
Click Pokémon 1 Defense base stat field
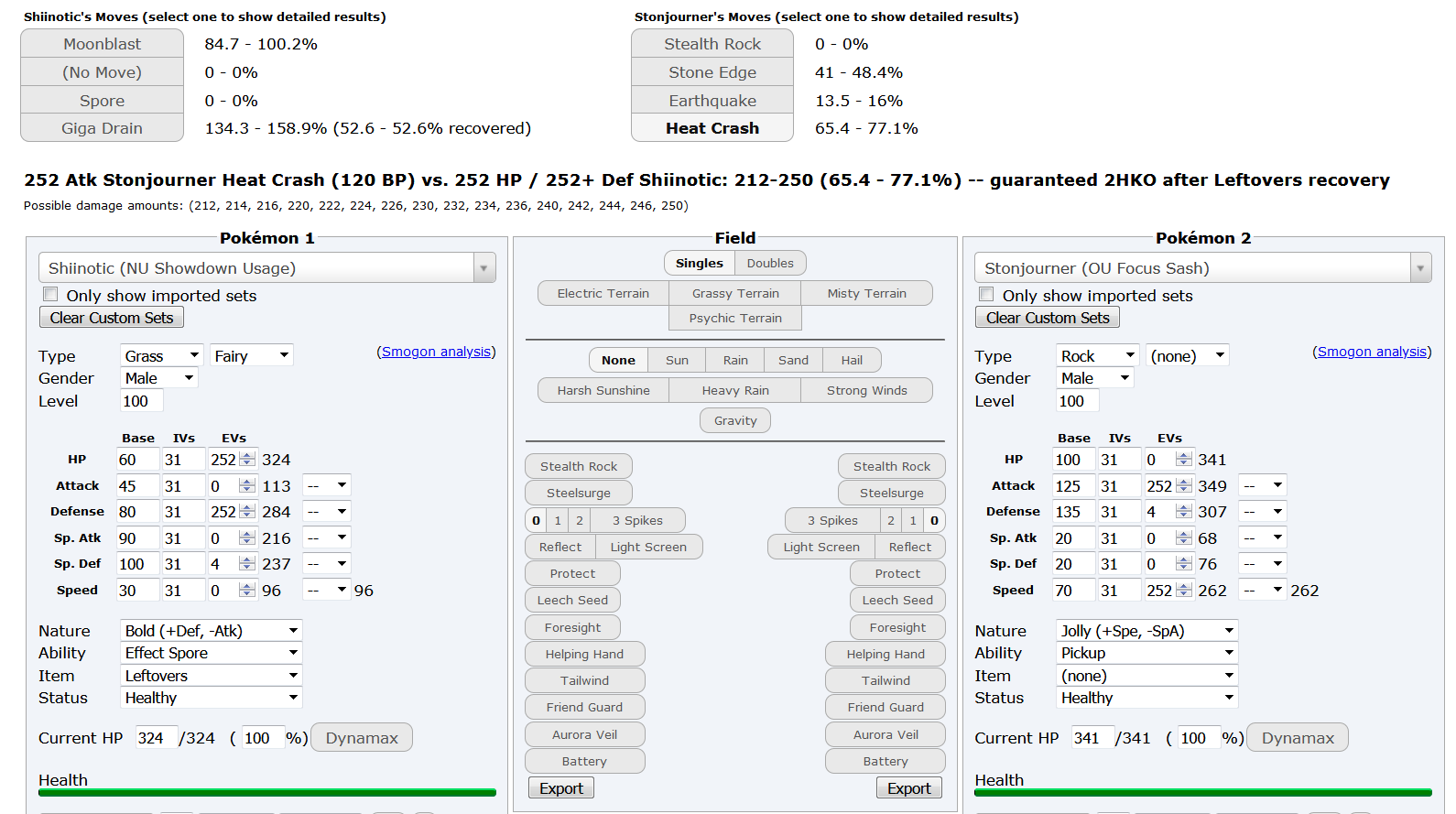click(137, 512)
